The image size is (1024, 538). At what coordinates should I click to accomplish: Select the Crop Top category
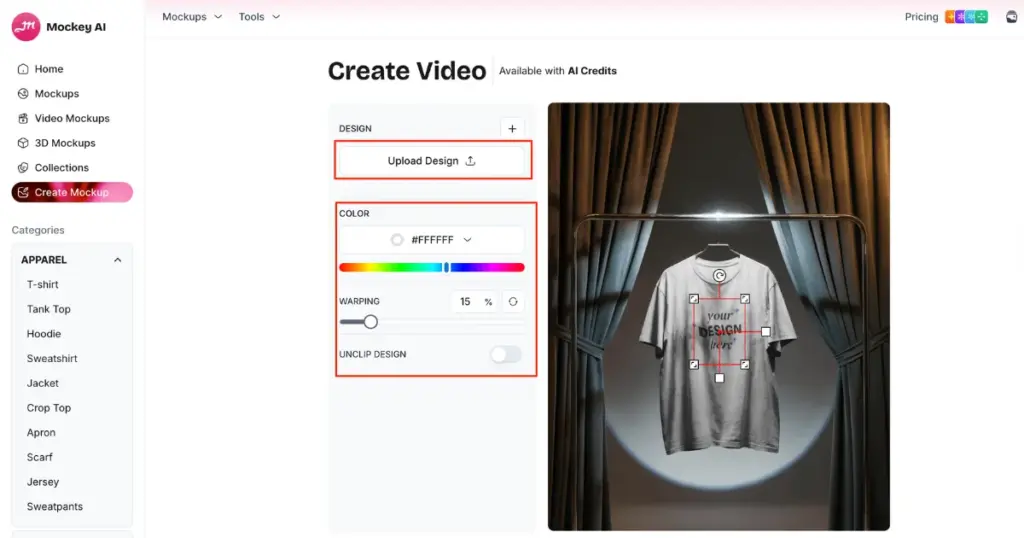pos(48,408)
